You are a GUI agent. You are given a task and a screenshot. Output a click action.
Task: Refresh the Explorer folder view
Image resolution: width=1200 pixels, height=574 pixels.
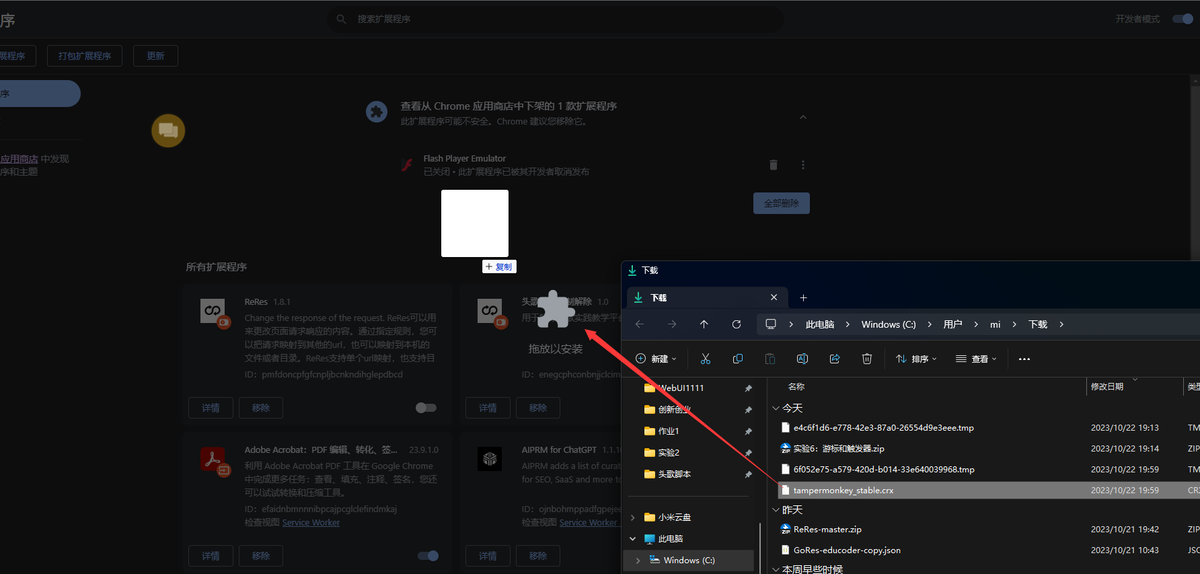pos(737,324)
